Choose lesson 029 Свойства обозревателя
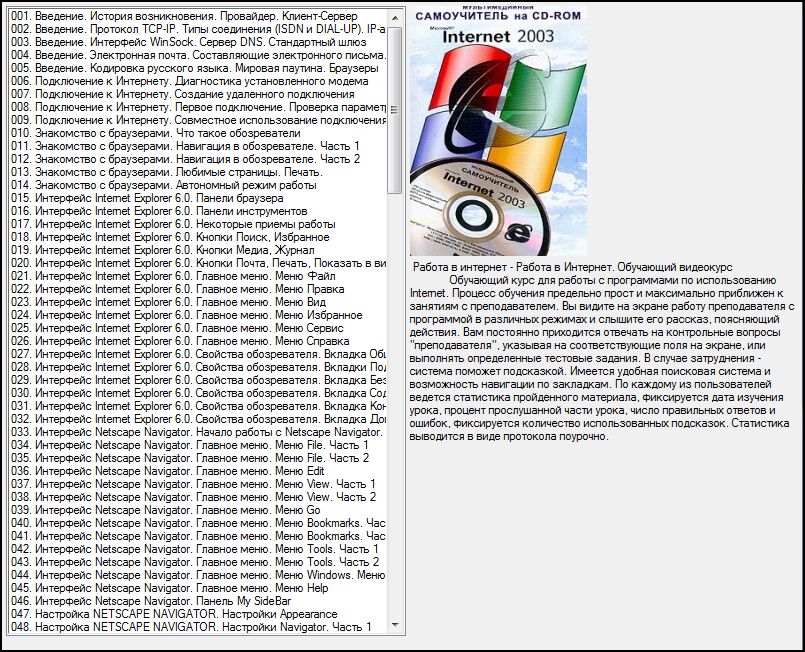 coord(198,380)
